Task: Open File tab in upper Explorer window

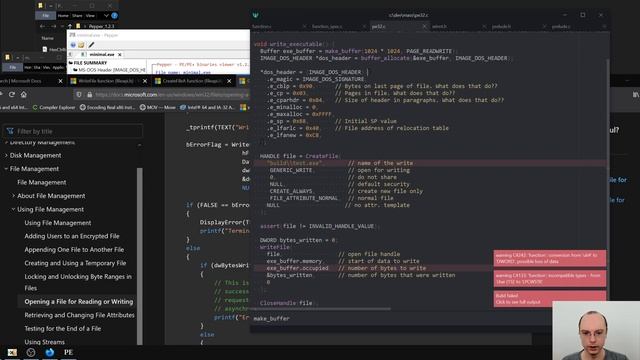Action: coord(45,16)
